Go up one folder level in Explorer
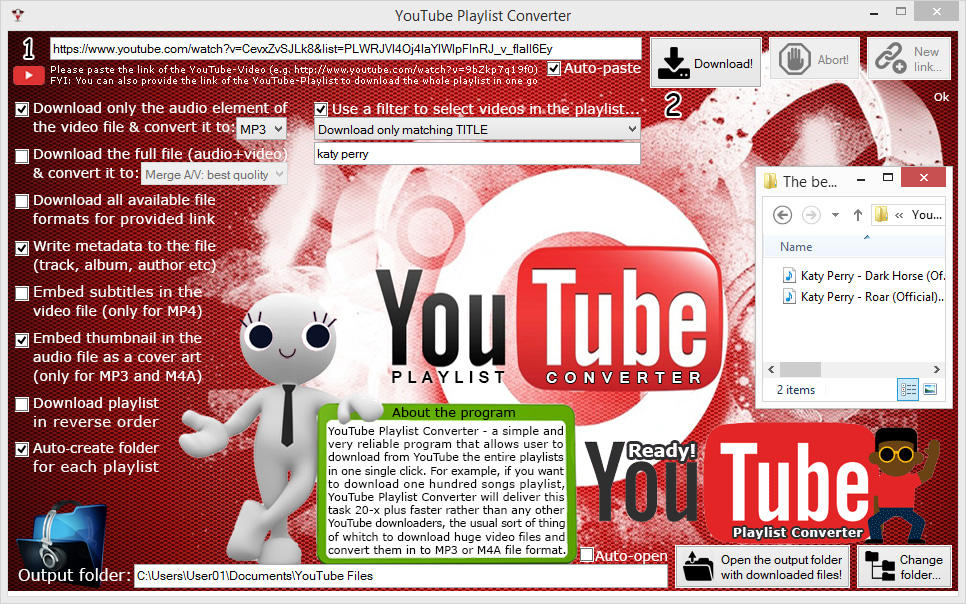 (x=858, y=214)
